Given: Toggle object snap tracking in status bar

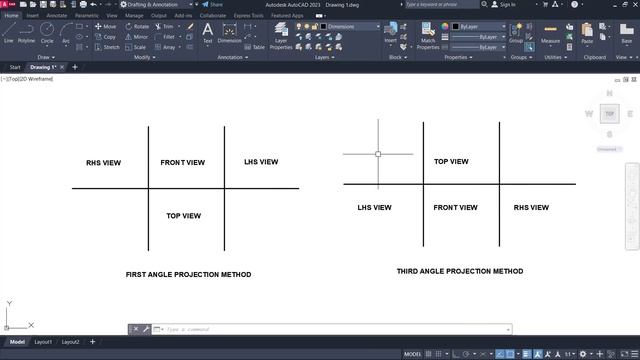Looking at the screenshot, I should coord(500,354).
